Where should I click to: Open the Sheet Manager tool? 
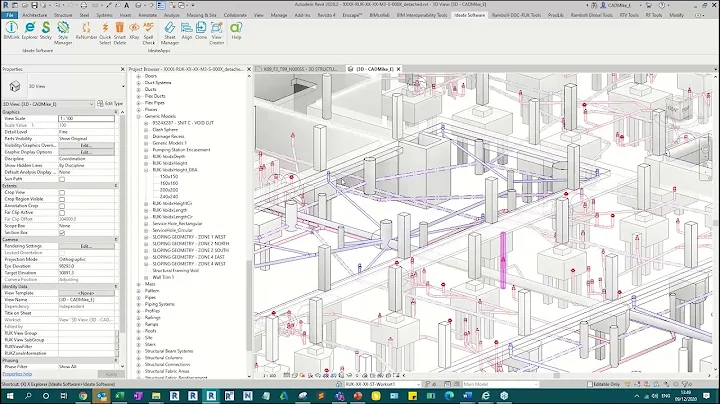[x=169, y=34]
